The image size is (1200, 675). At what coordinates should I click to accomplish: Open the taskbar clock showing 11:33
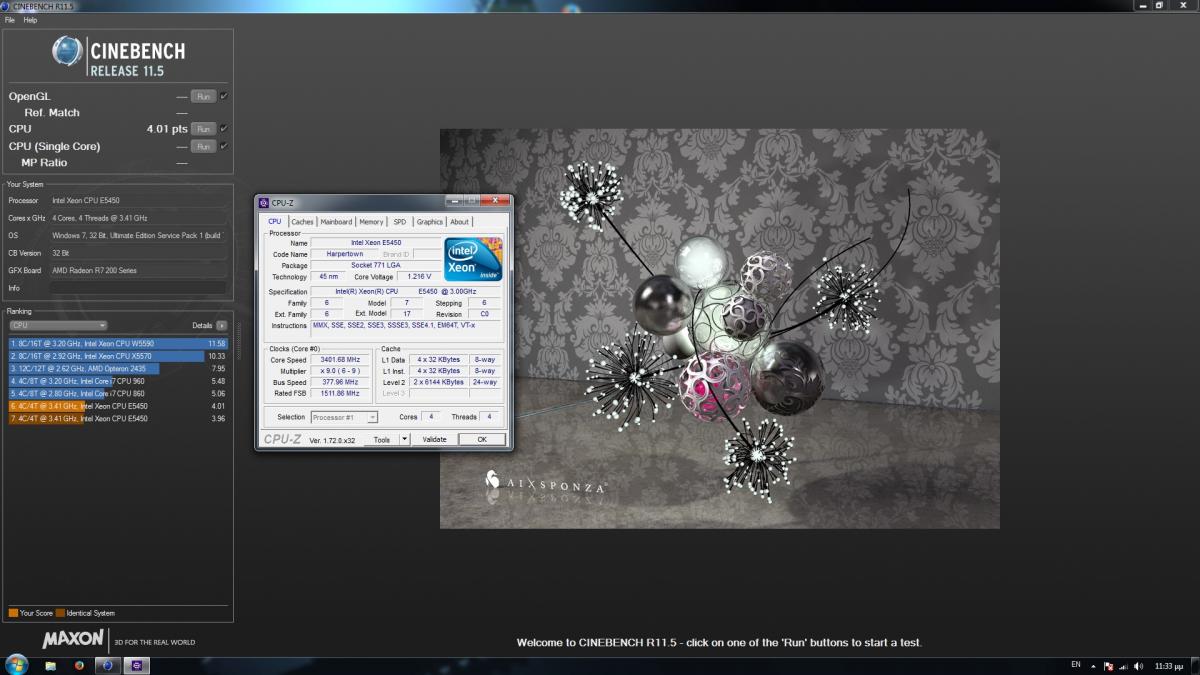(1168, 666)
